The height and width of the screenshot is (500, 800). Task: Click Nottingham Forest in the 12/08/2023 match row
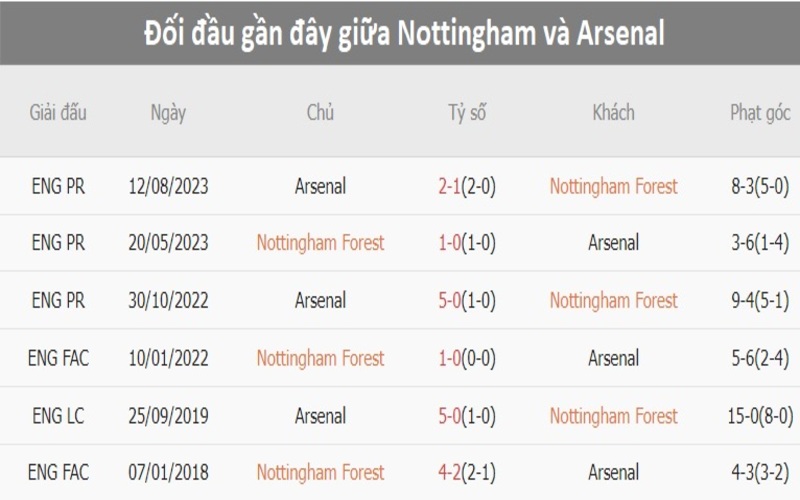613,186
